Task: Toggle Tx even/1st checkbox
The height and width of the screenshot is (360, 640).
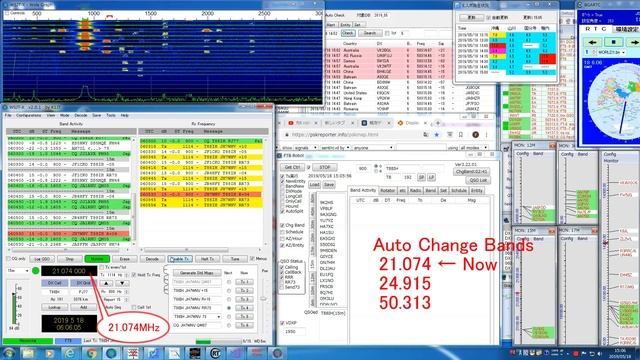Action: (102, 267)
